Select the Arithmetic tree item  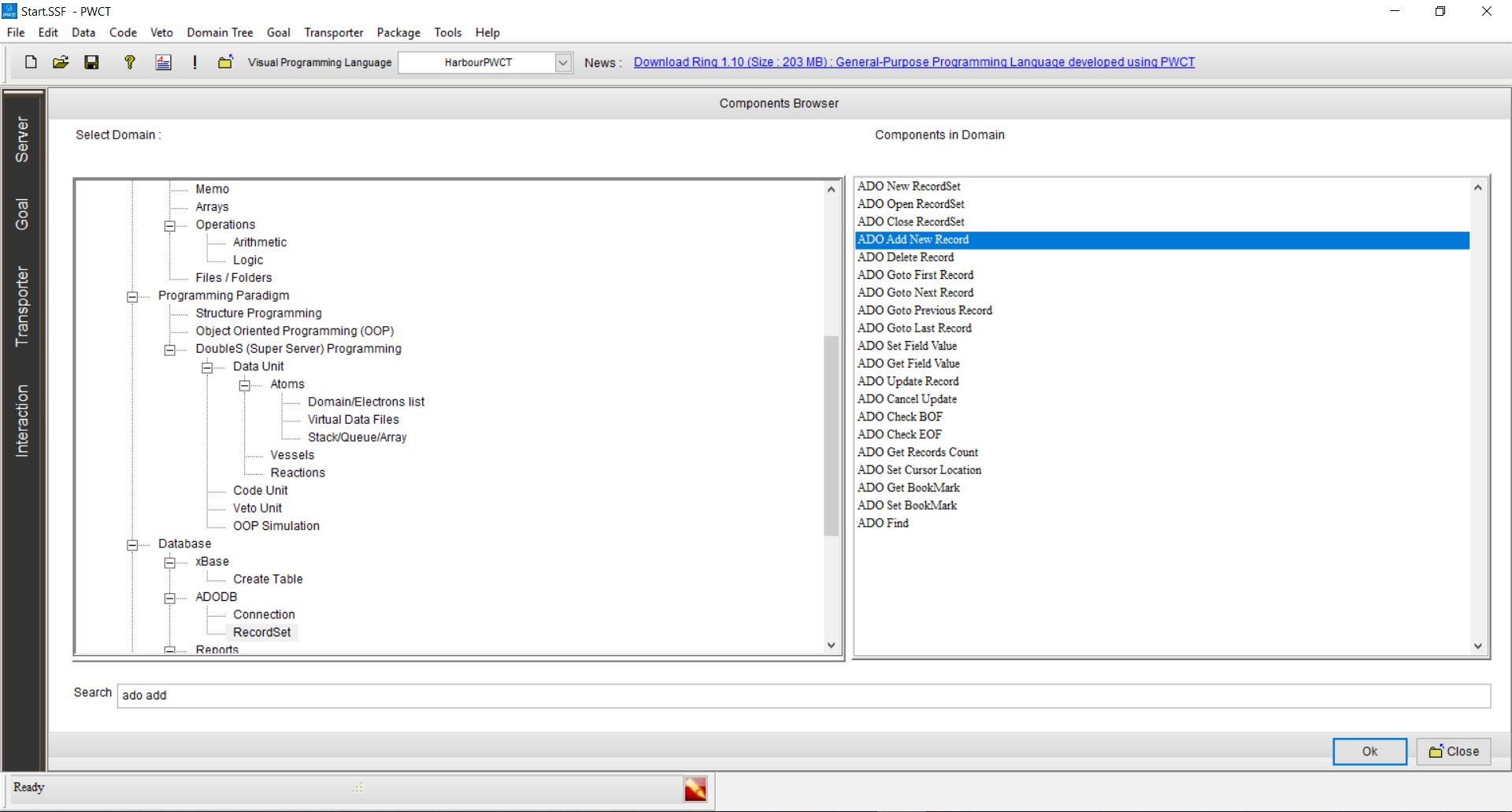260,243
